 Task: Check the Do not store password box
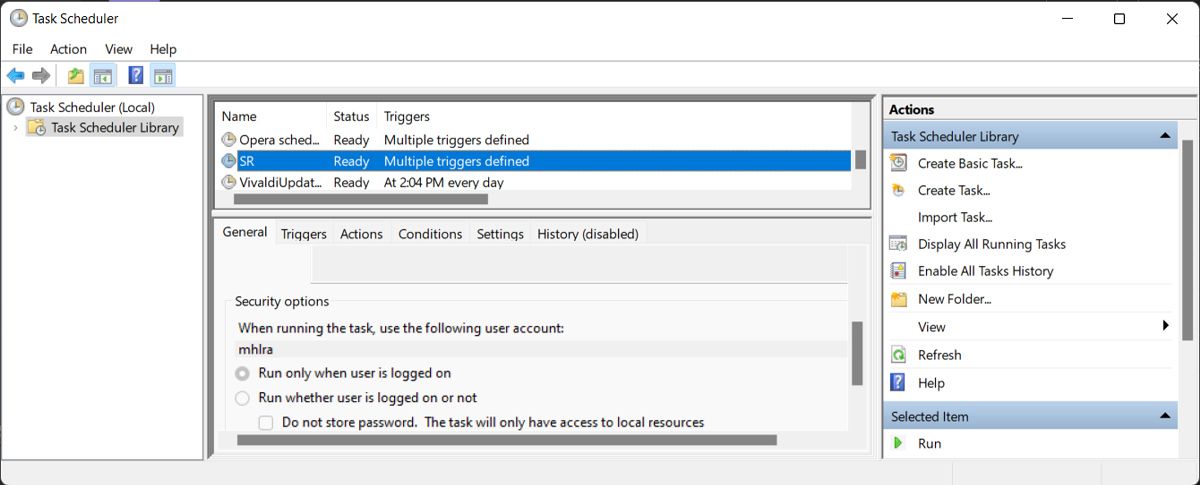click(x=266, y=423)
